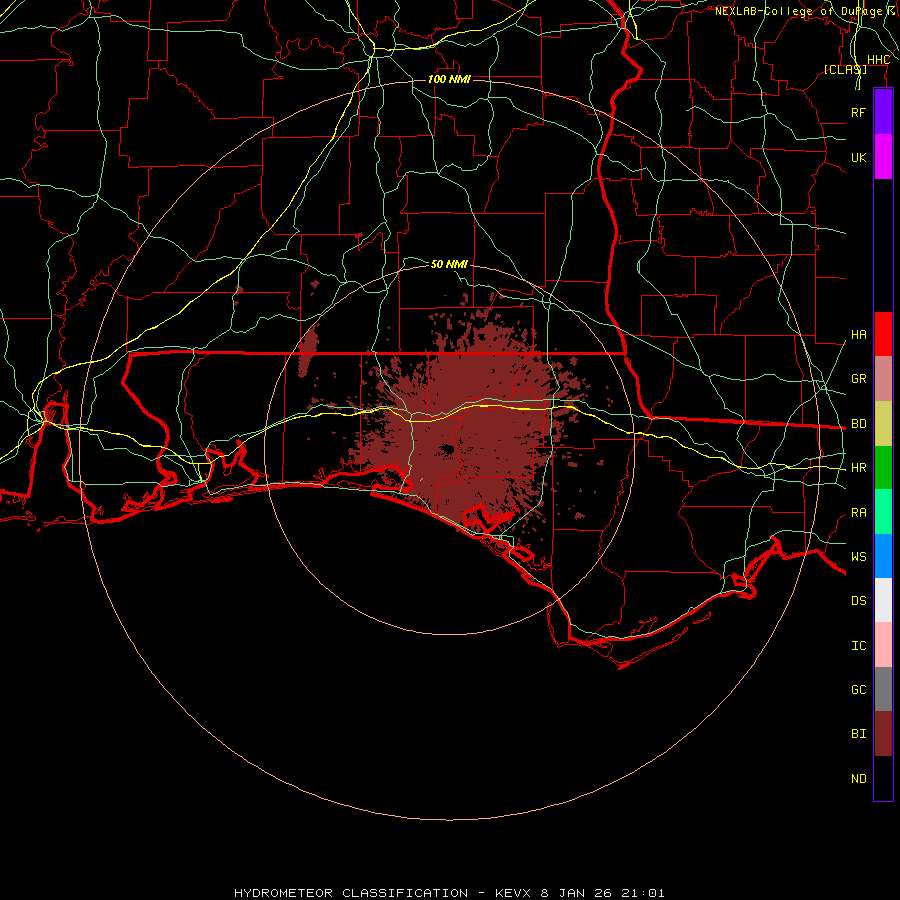Click the BI legend label

pyautogui.click(x=858, y=734)
